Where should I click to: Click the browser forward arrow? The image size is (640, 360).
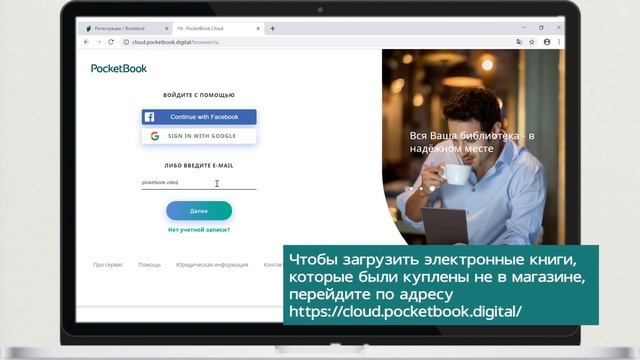click(x=98, y=42)
